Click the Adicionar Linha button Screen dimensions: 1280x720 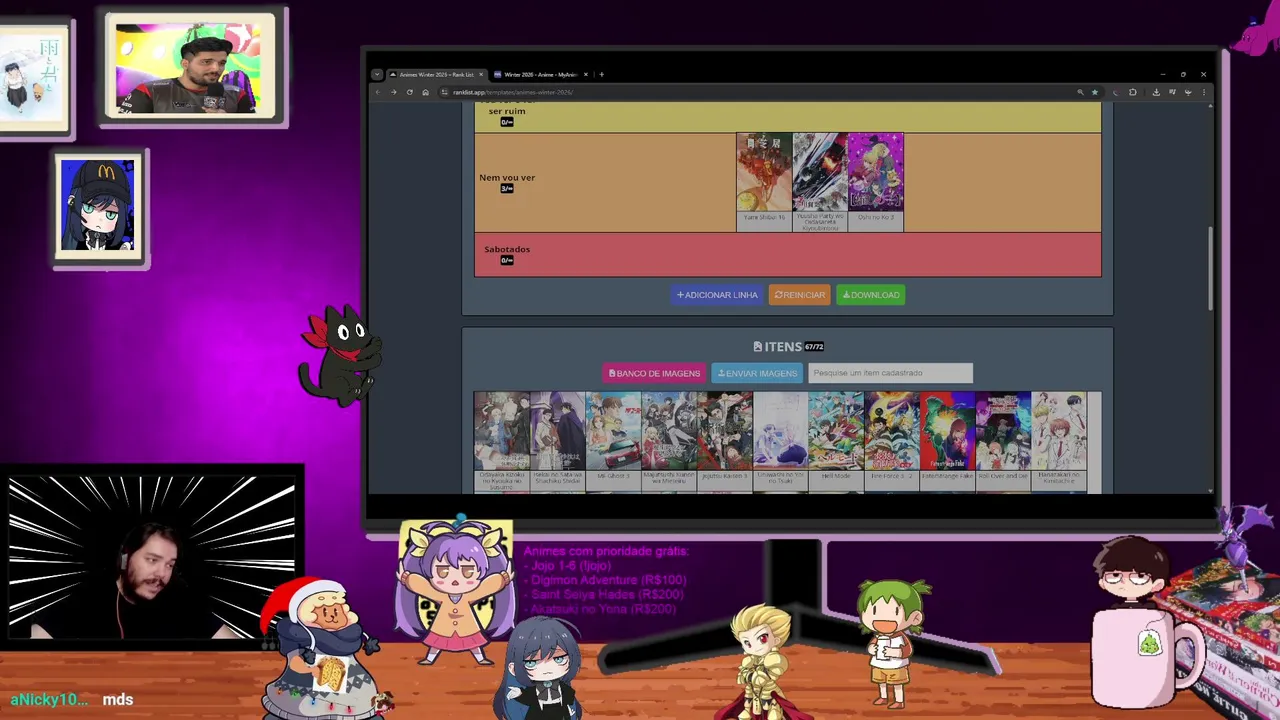[x=717, y=295]
